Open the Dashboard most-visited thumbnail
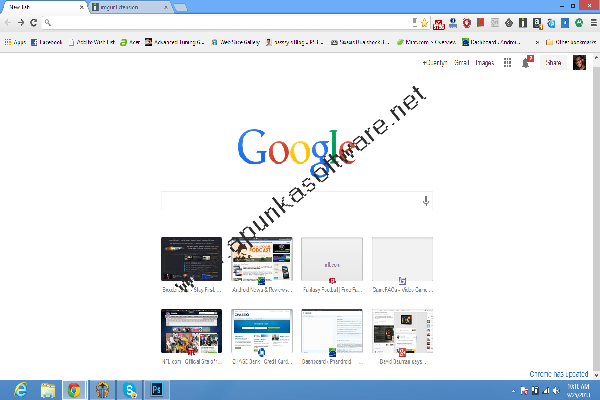Screen dimensions: 600x400 pyautogui.click(x=332, y=331)
